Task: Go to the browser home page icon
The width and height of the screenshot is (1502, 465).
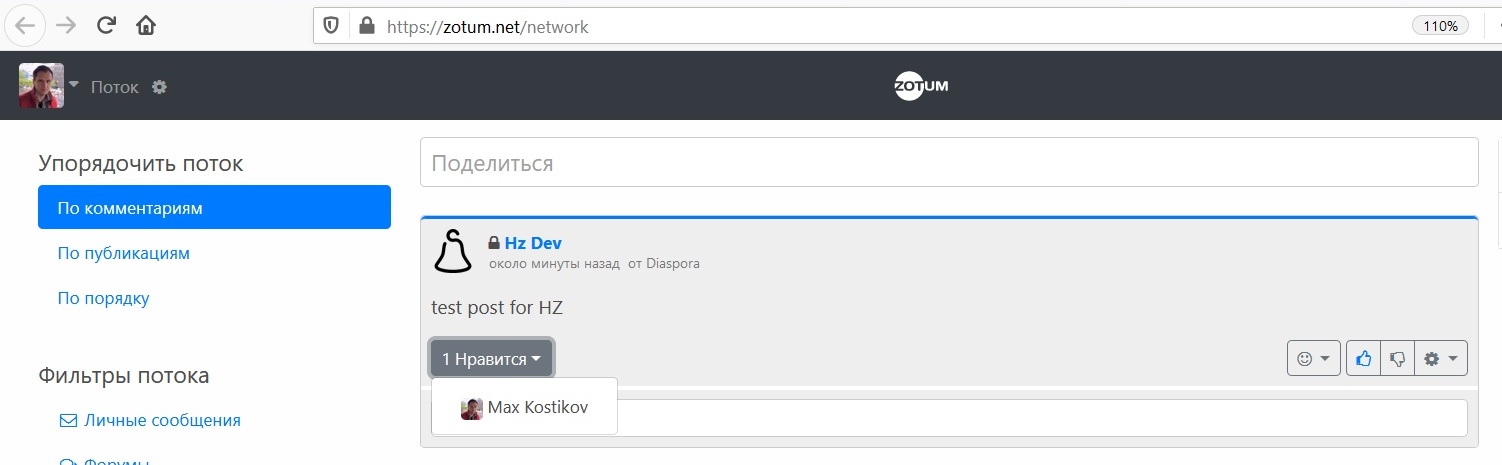Action: pyautogui.click(x=146, y=26)
